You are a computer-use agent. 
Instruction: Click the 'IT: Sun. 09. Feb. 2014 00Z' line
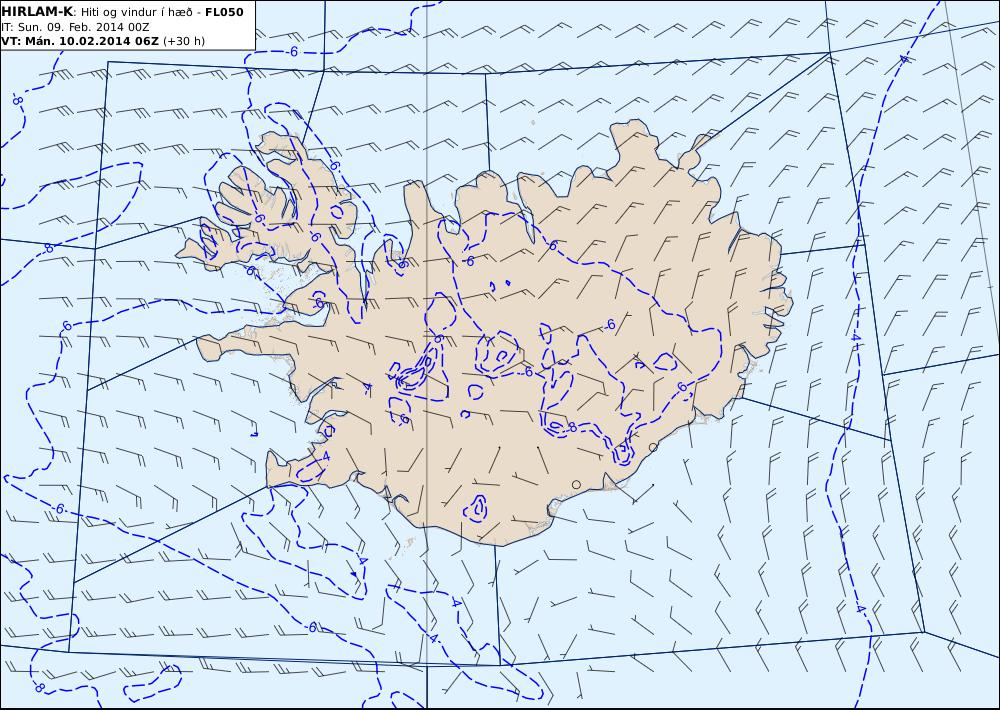point(75,27)
